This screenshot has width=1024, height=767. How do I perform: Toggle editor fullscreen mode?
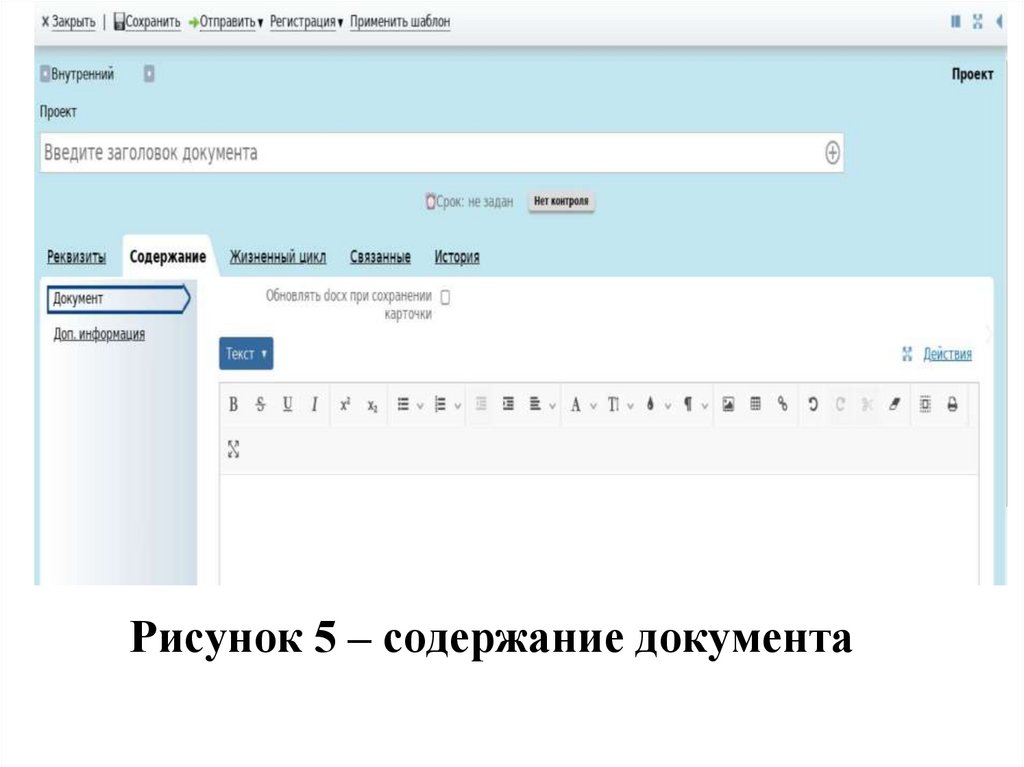pyautogui.click(x=234, y=449)
